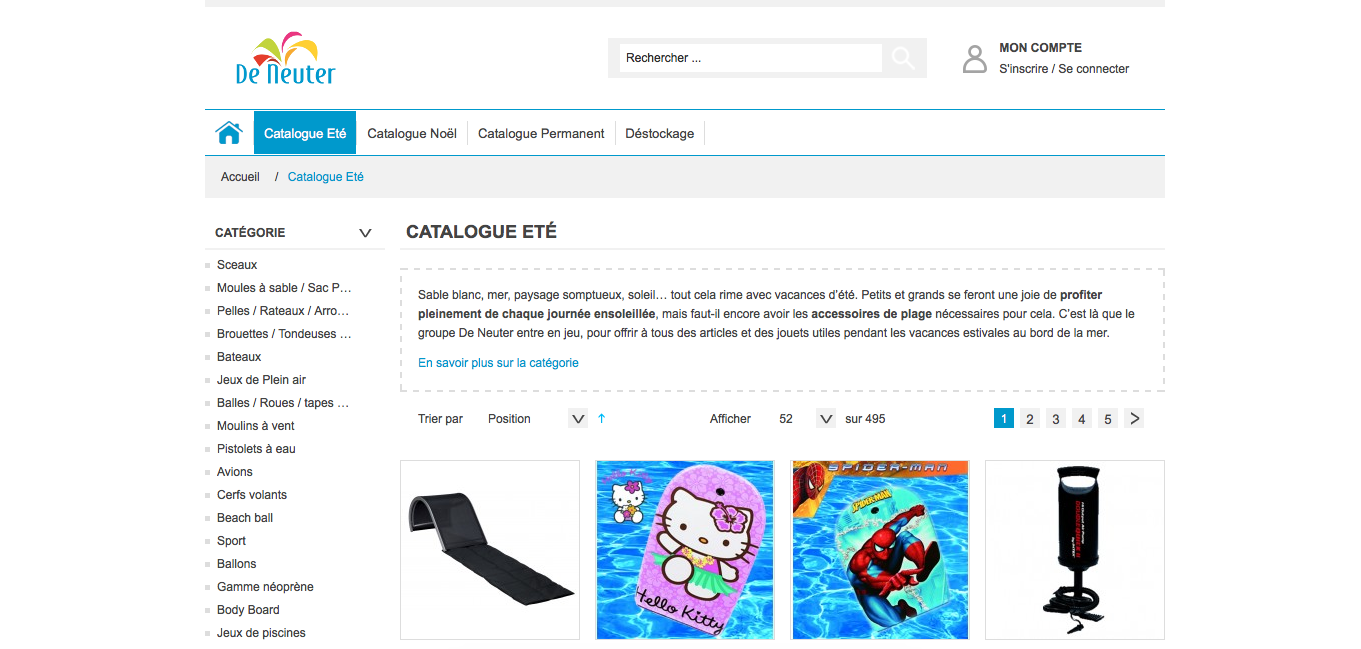Viewport: 1361px width, 649px height.
Task: Open the Catalogue Noël menu
Action: (x=412, y=133)
